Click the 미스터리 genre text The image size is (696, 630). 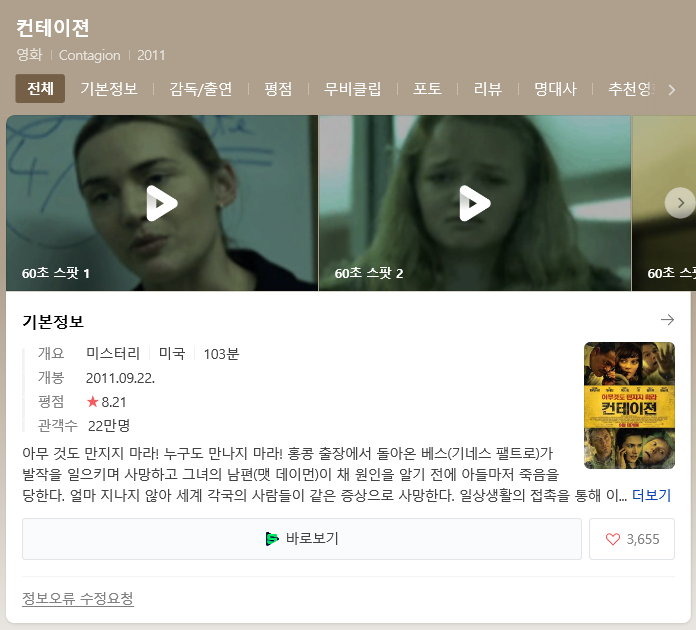[113, 353]
